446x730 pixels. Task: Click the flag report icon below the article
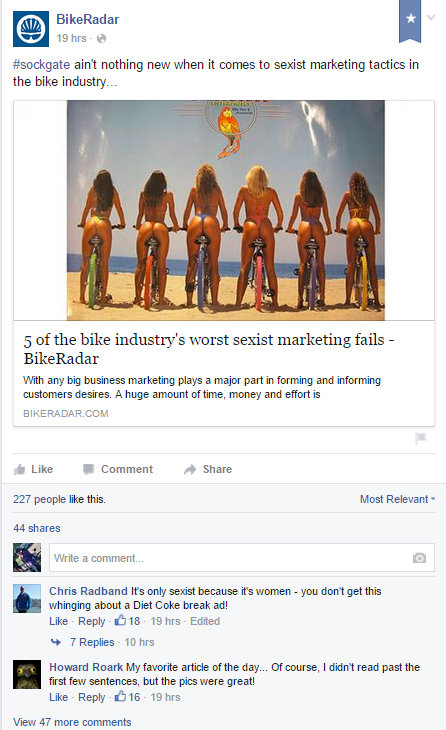pos(421,439)
